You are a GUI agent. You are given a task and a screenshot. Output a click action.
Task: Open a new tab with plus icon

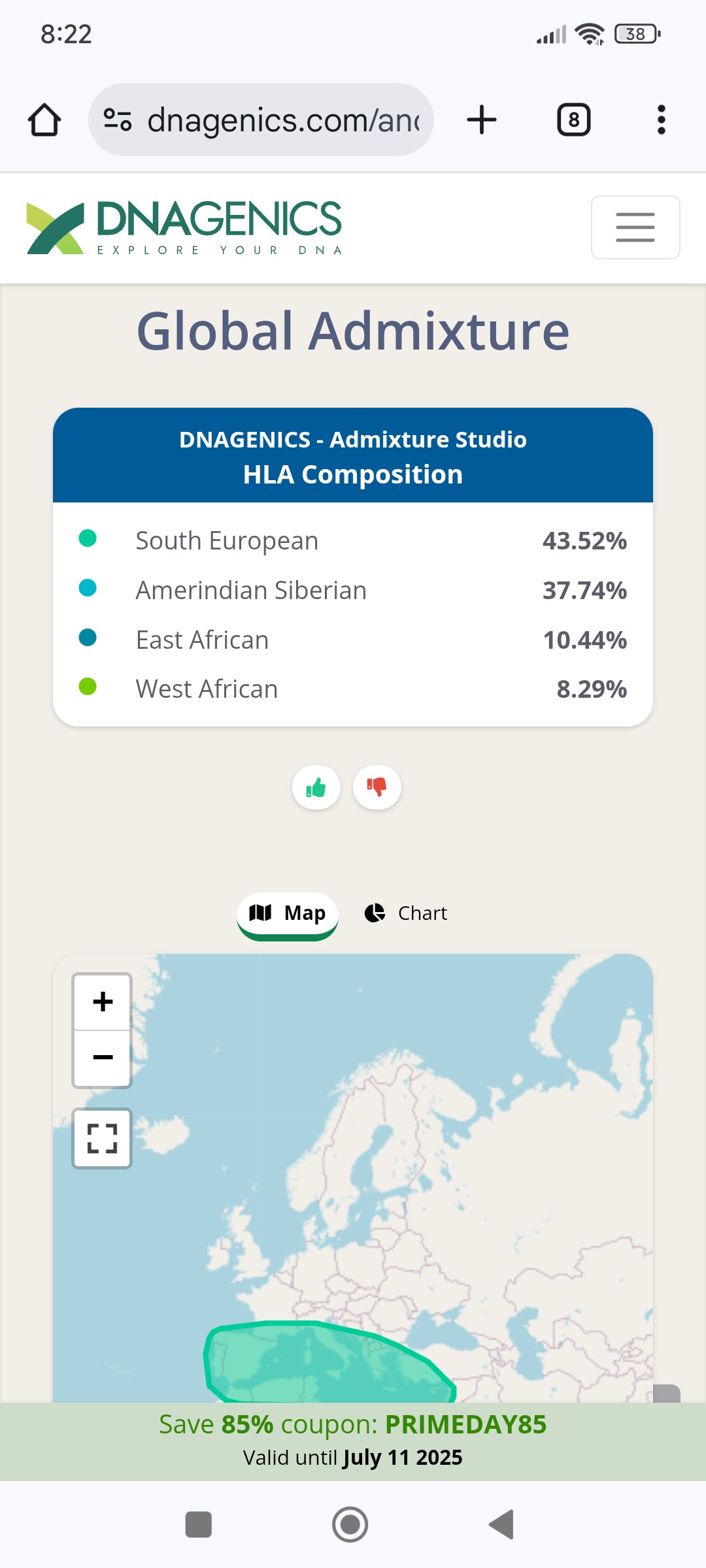point(482,120)
